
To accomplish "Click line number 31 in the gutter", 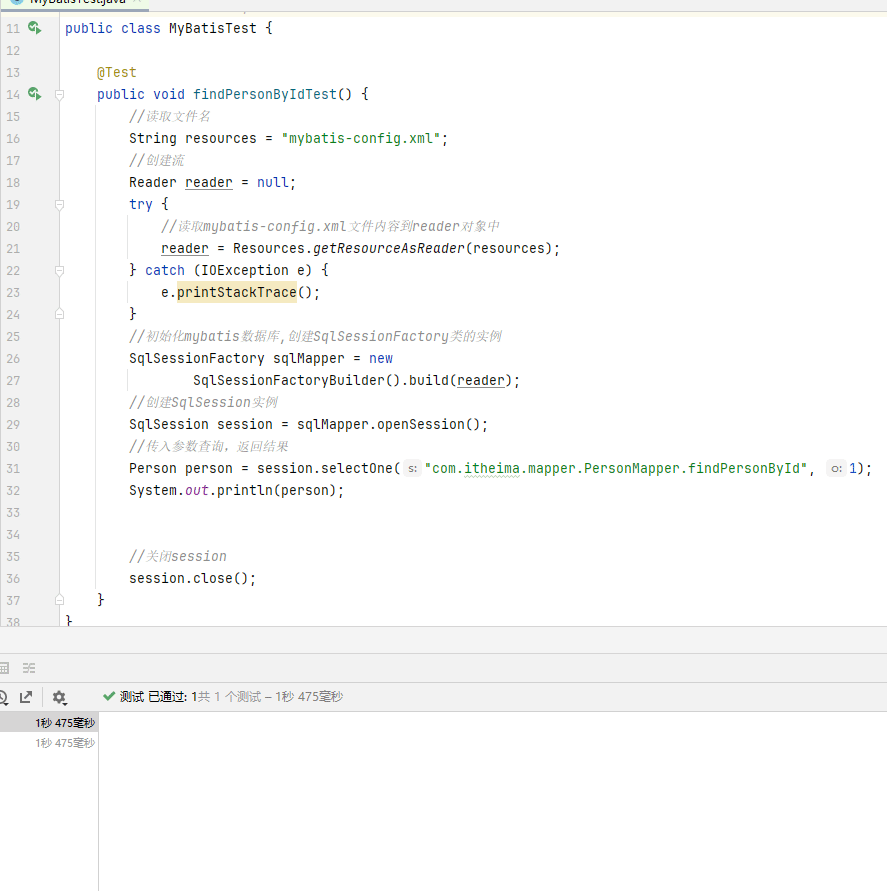I will (x=13, y=468).
